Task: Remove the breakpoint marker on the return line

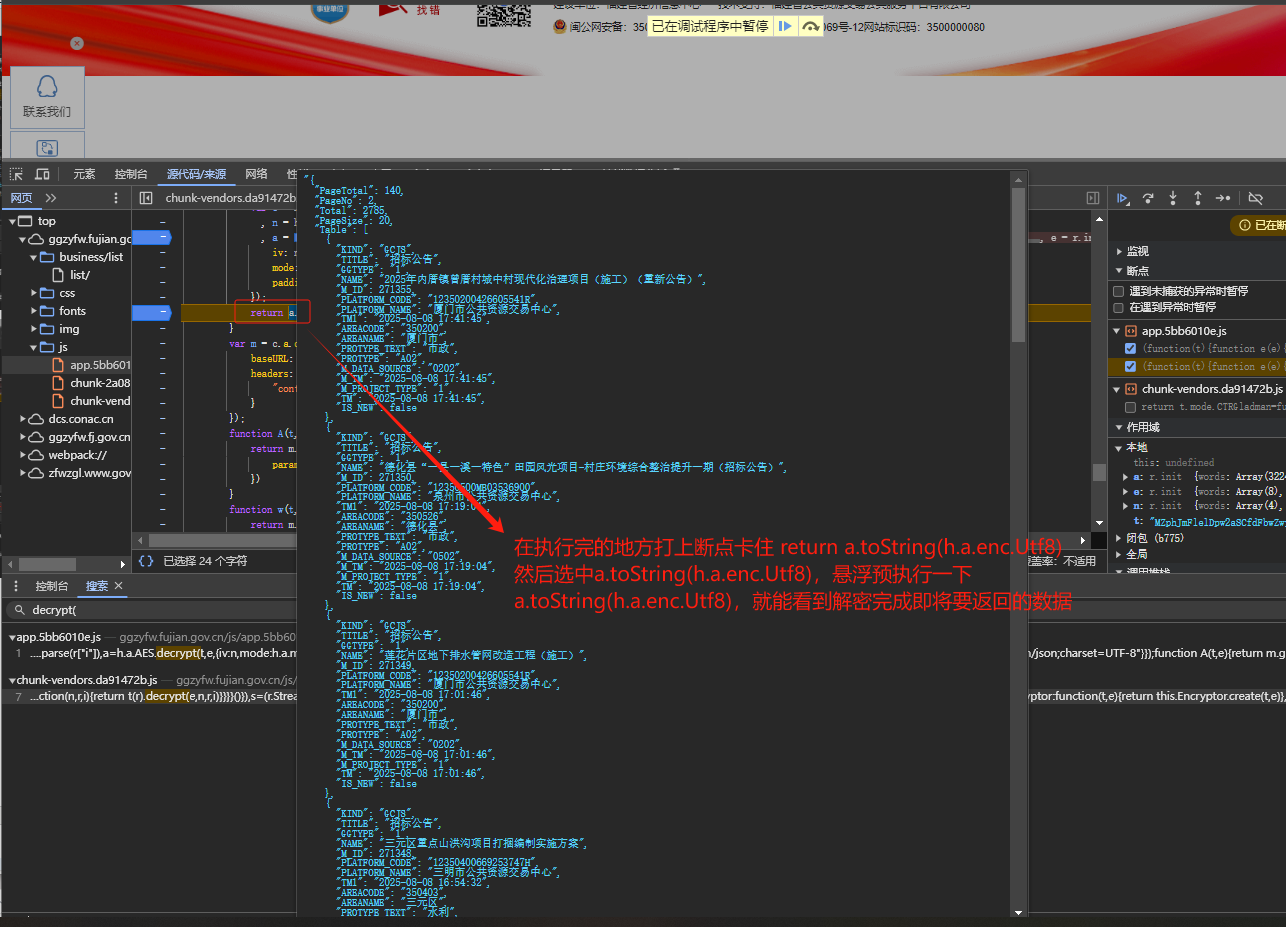Action: pyautogui.click(x=151, y=313)
